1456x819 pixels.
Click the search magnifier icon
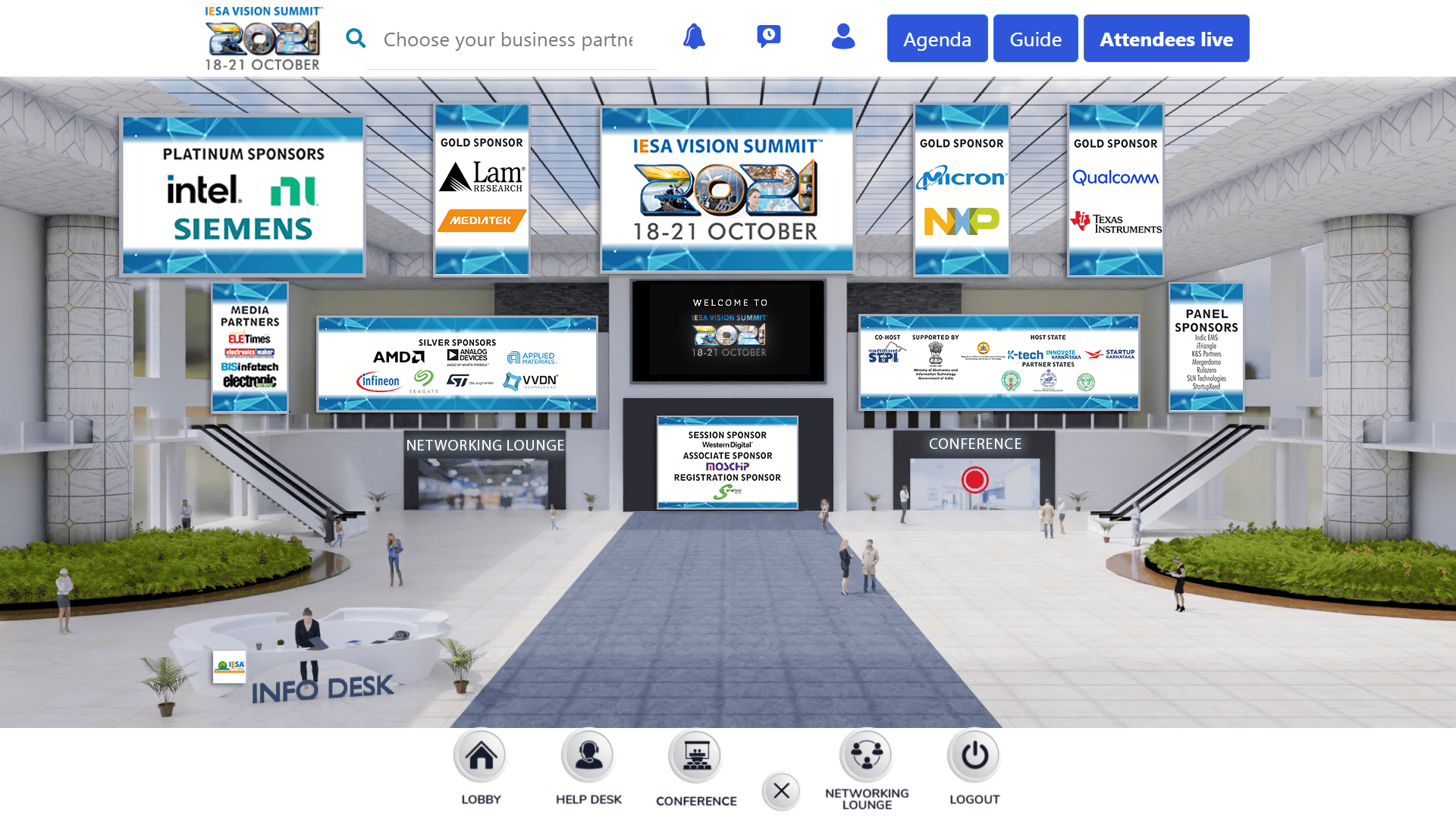pos(356,38)
